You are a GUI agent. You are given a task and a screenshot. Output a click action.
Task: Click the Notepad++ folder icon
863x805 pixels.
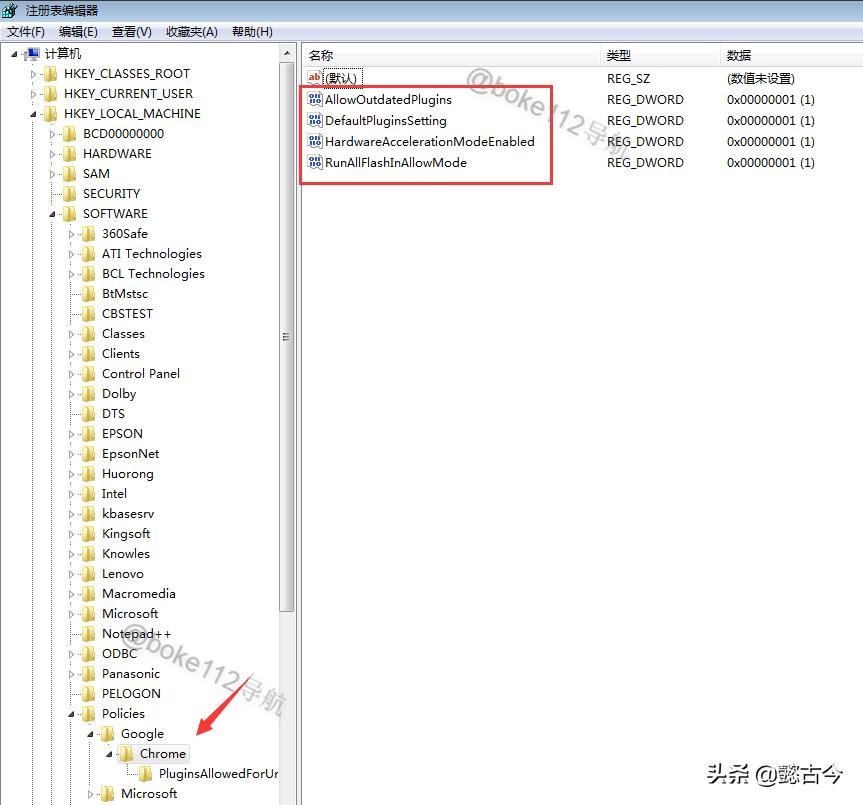(89, 634)
